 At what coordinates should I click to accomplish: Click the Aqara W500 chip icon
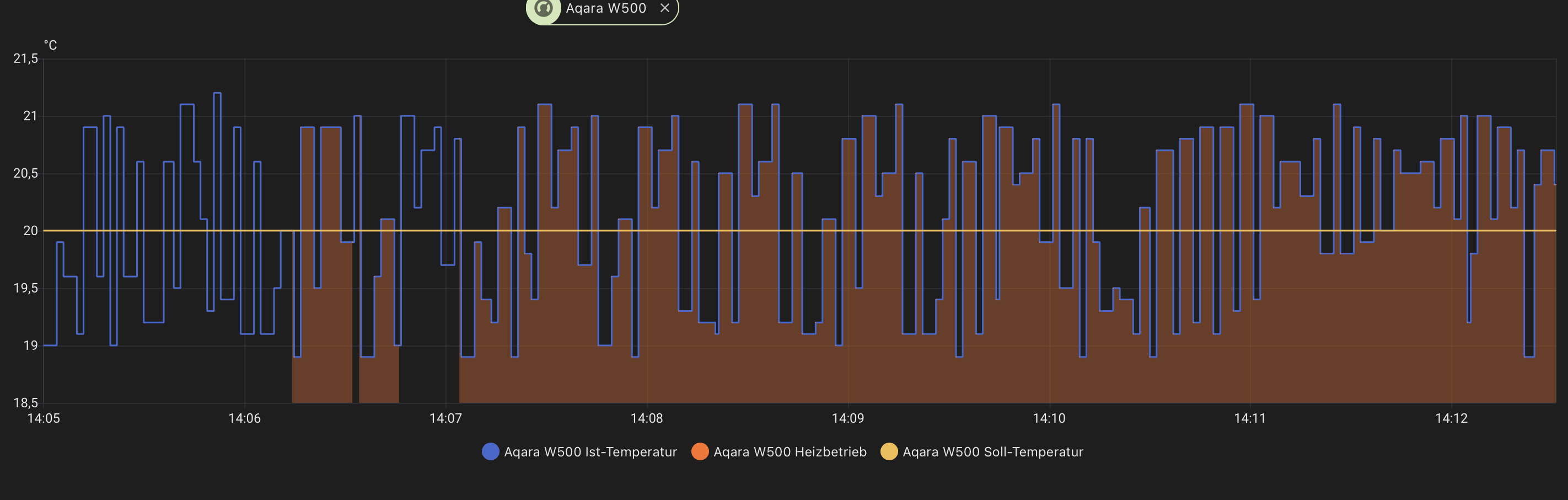(543, 8)
